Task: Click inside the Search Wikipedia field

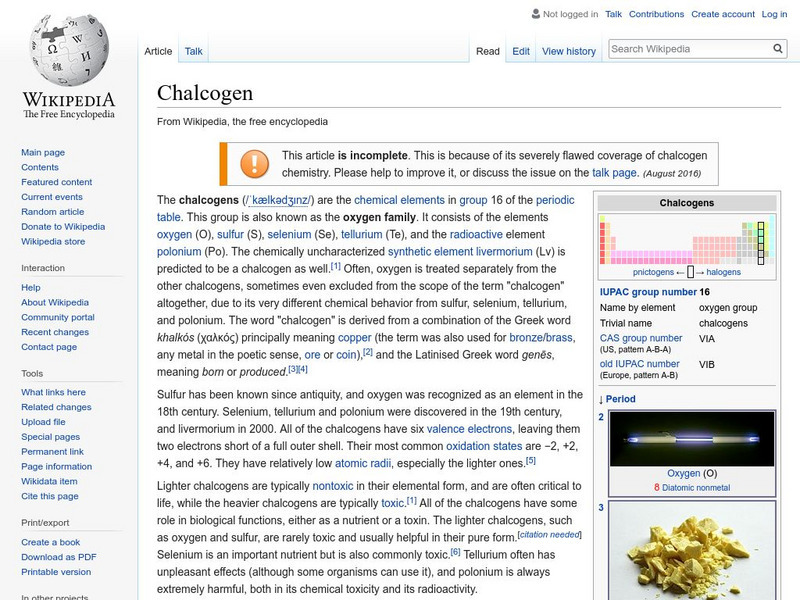Action: [x=690, y=49]
